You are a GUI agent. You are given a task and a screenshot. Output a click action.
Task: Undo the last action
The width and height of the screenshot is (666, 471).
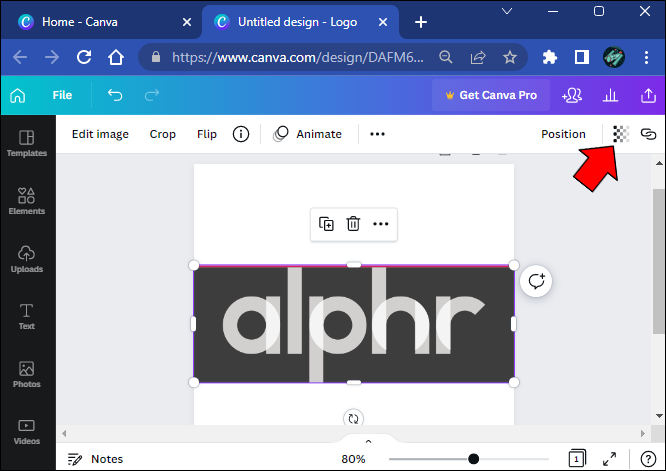[115, 95]
